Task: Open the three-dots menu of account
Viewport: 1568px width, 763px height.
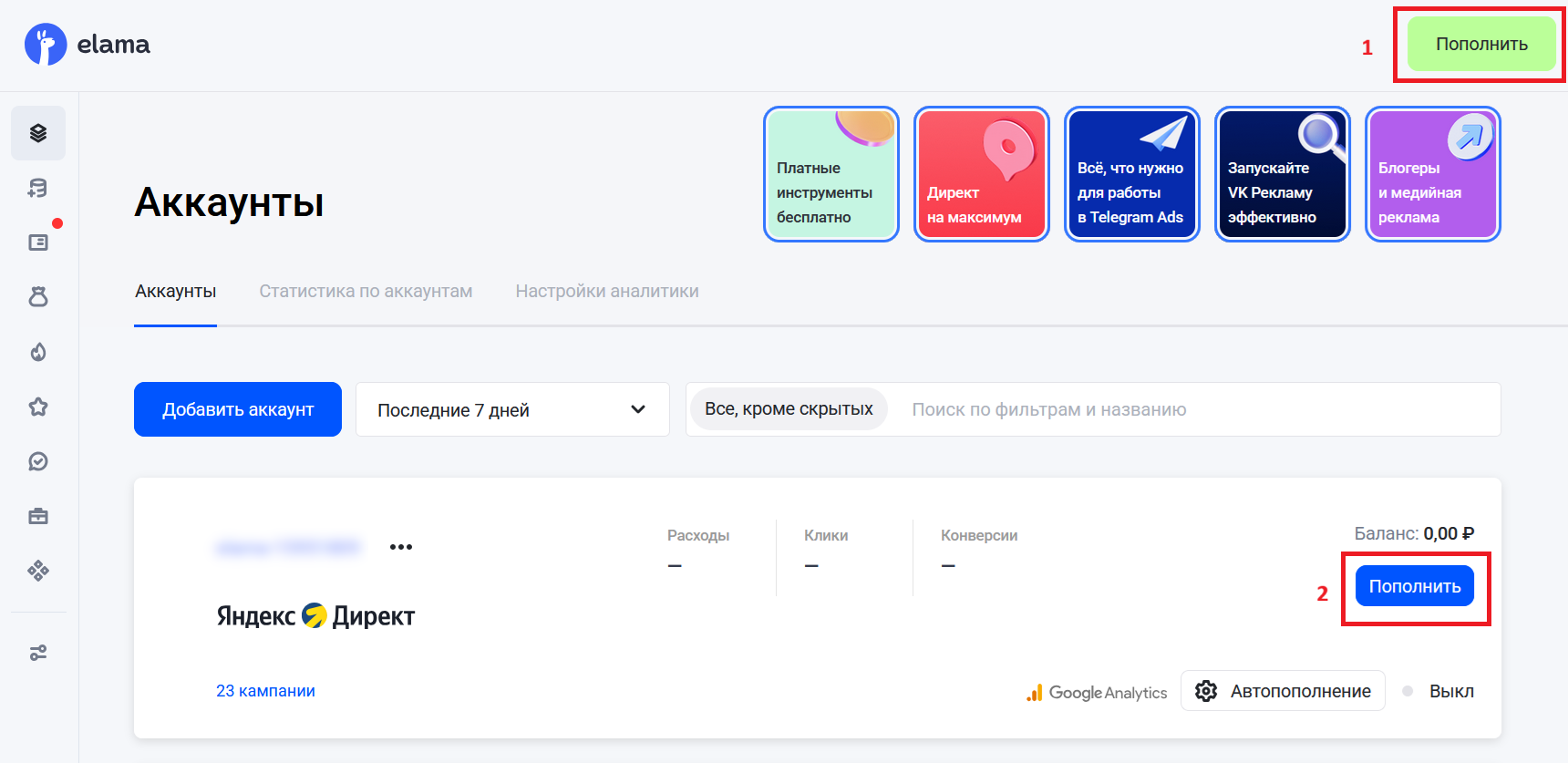Action: point(401,547)
